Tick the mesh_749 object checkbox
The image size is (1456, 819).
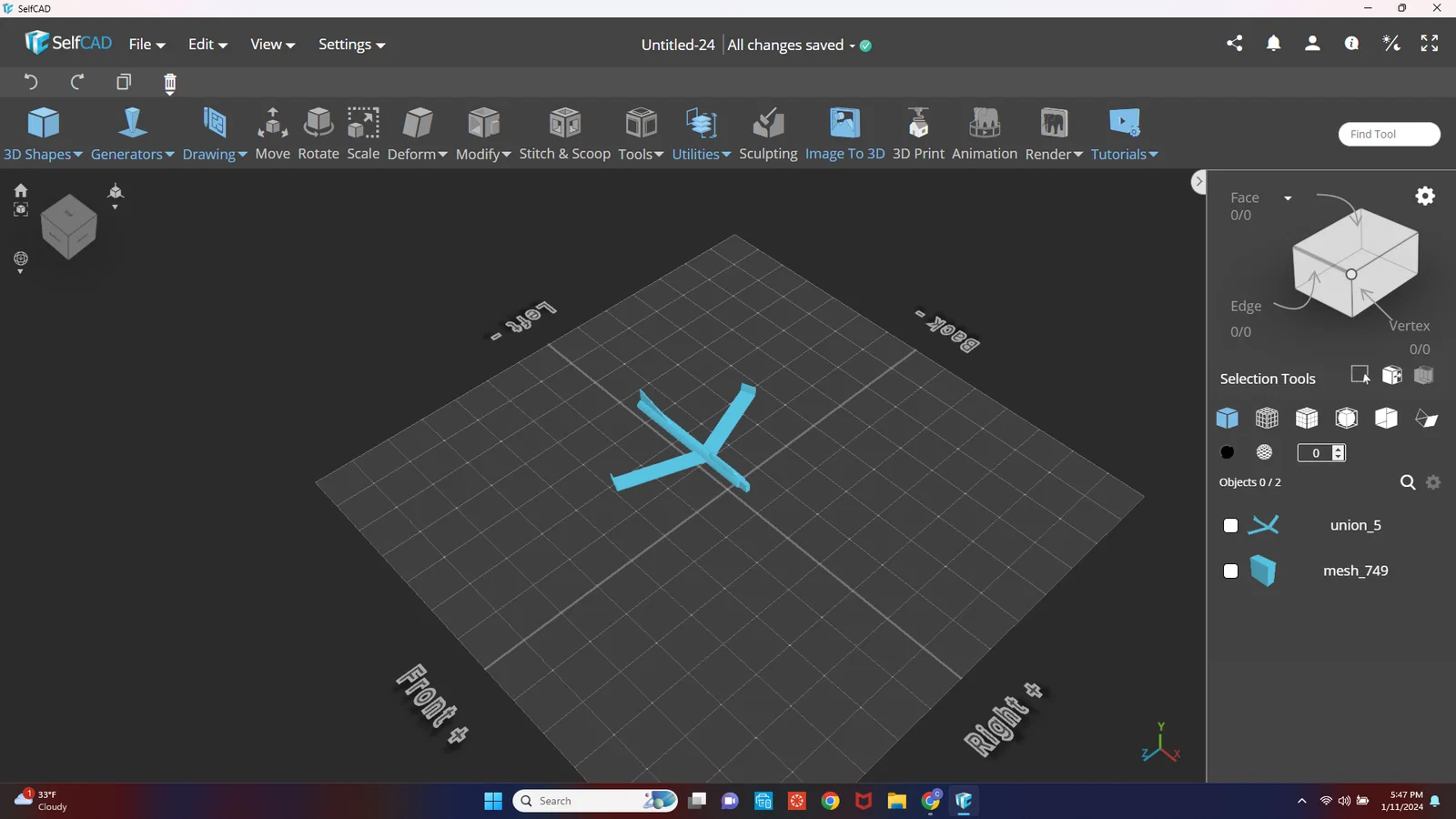[1230, 571]
